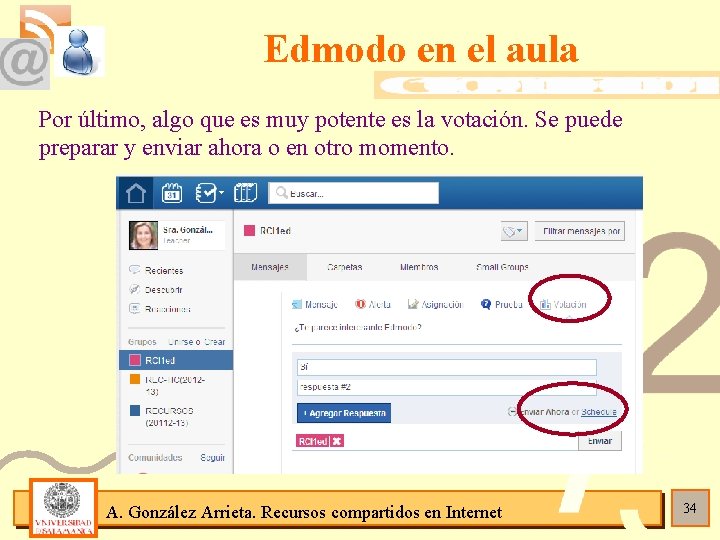The width and height of the screenshot is (720, 540).
Task: Remove the RCI1ed recipient tag
Action: point(337,441)
